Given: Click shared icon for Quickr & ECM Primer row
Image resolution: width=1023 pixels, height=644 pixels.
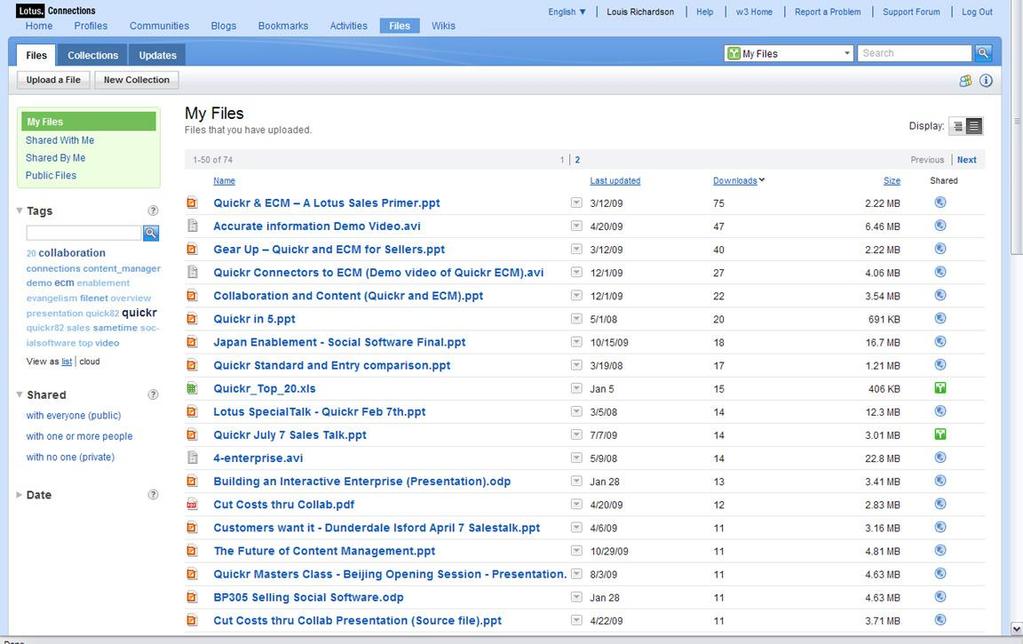Looking at the screenshot, I should point(940,202).
